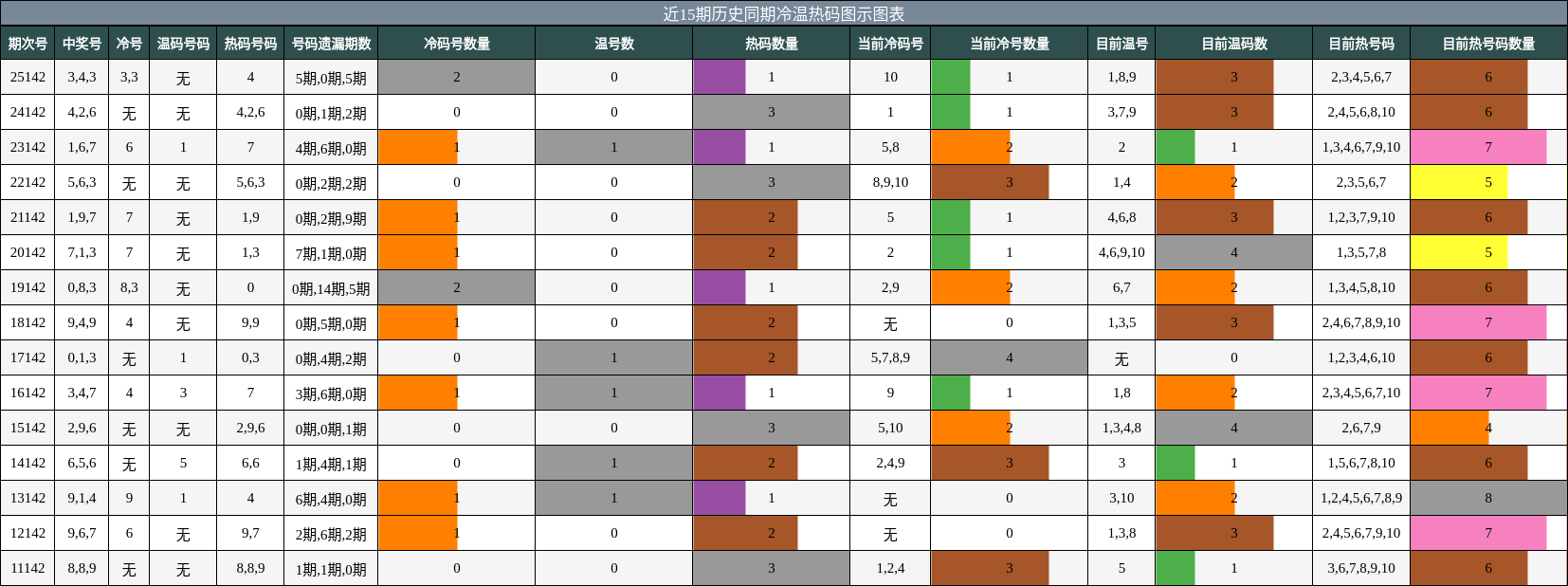This screenshot has height=586, width=1568.
Task: Click the gray cold-count bar in row 19142
Action: pyautogui.click(x=456, y=287)
